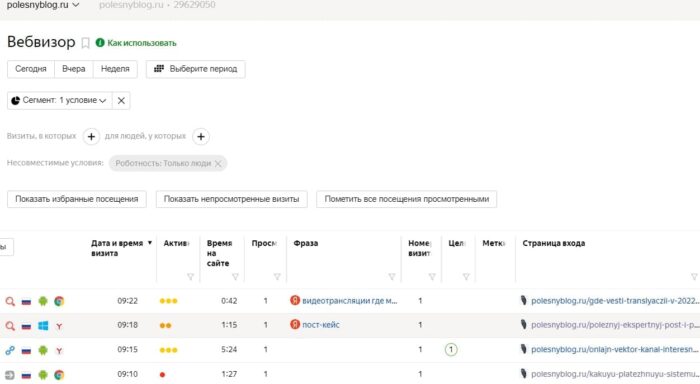Click the Yandex browser icon in 09:18 row
This screenshot has width=700, height=384.
(59, 326)
